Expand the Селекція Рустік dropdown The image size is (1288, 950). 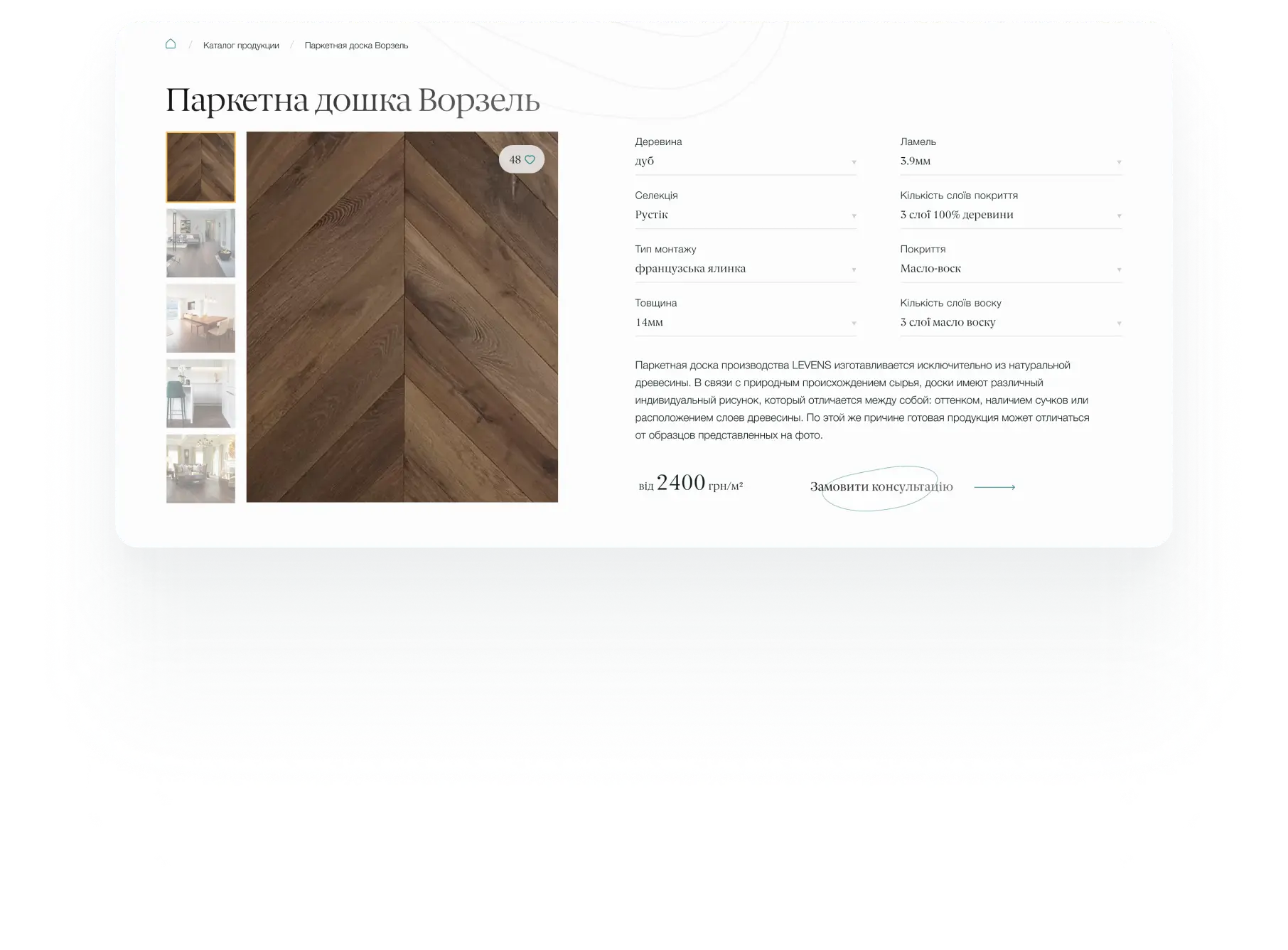coord(746,215)
